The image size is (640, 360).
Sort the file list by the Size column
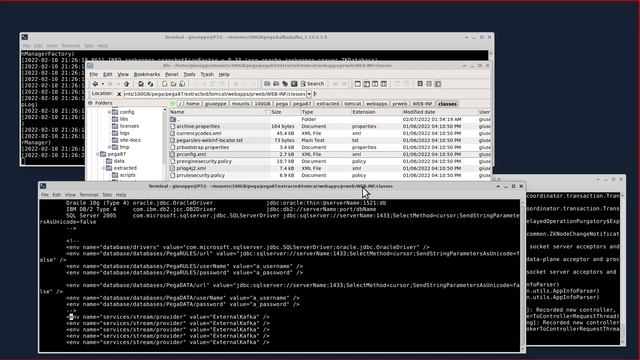tap(285, 112)
